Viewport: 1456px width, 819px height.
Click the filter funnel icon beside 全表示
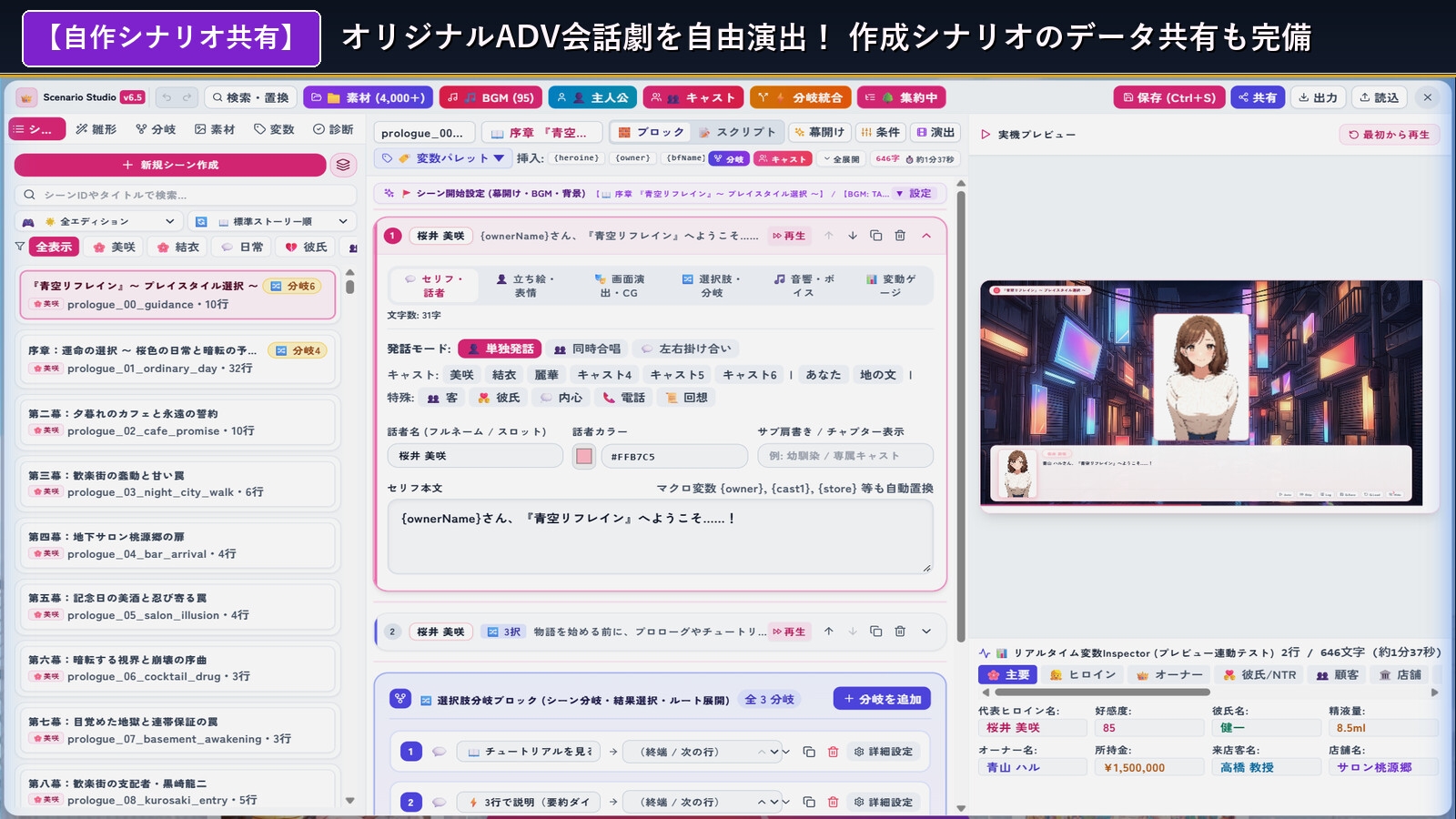(20, 247)
